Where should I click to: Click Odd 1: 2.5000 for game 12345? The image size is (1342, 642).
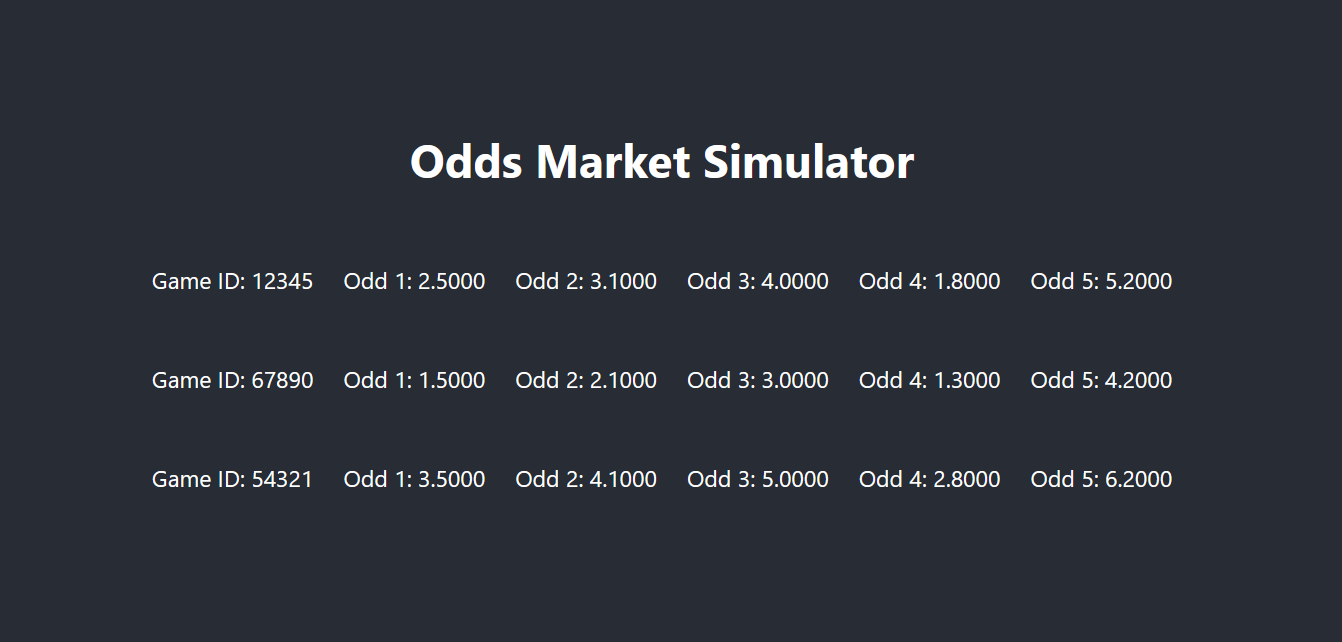click(x=414, y=281)
